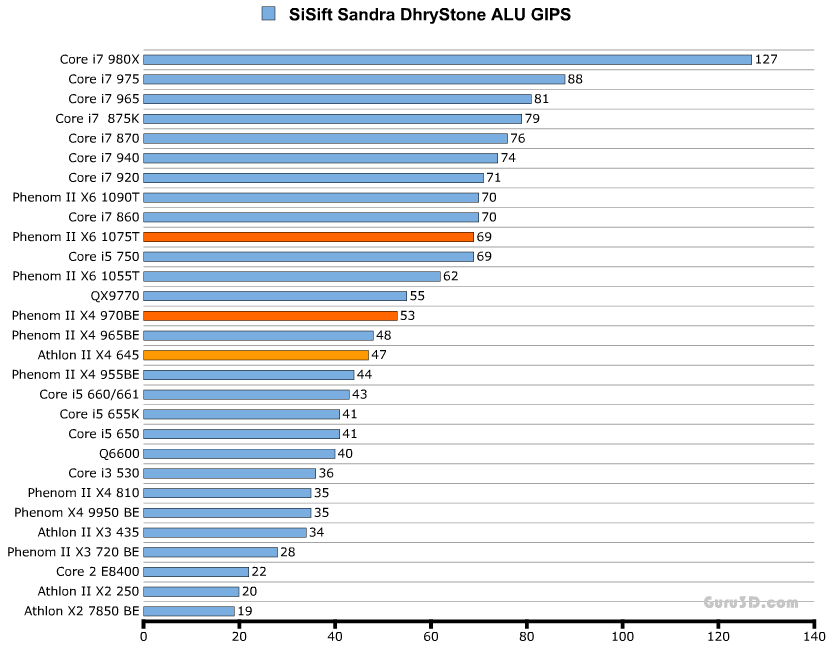835x653 pixels.
Task: Select the Core i7 980X bar
Action: pos(447,59)
